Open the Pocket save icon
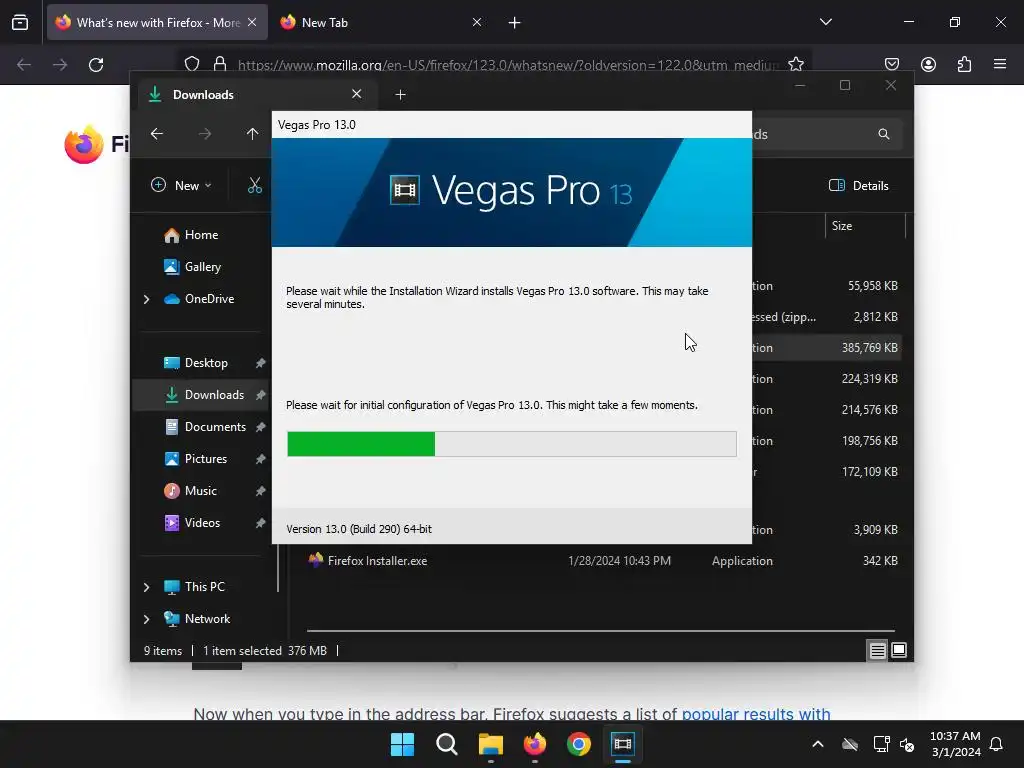Image resolution: width=1024 pixels, height=768 pixels. (891, 64)
